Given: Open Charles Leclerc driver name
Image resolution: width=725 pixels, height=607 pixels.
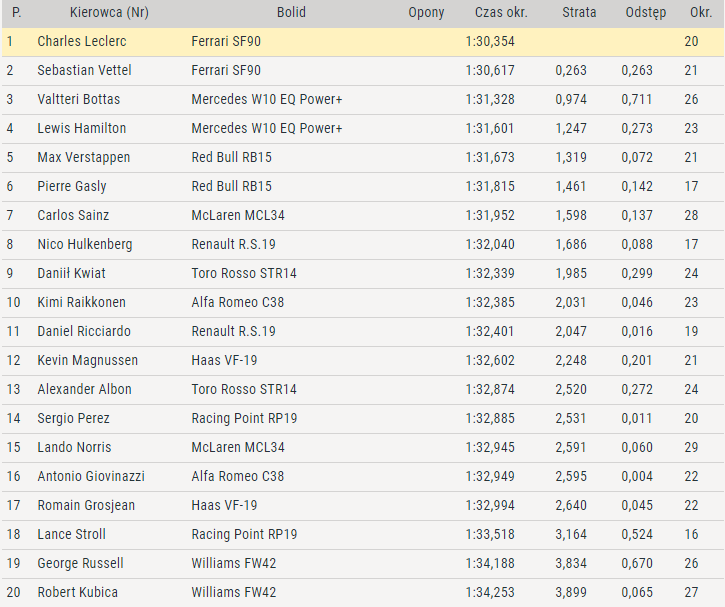Looking at the screenshot, I should 82,41.
